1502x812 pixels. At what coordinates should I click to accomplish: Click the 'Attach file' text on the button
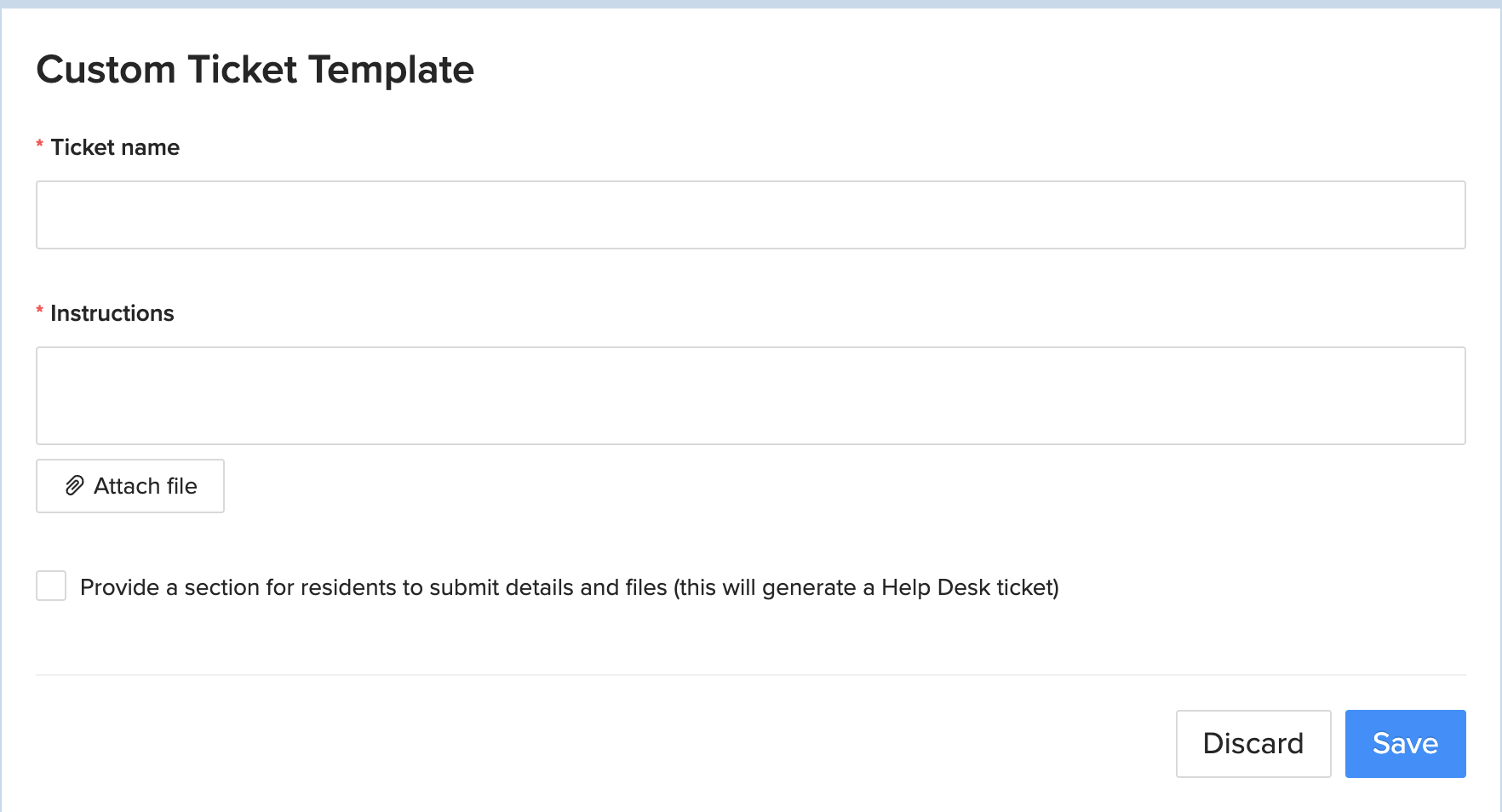[x=146, y=486]
